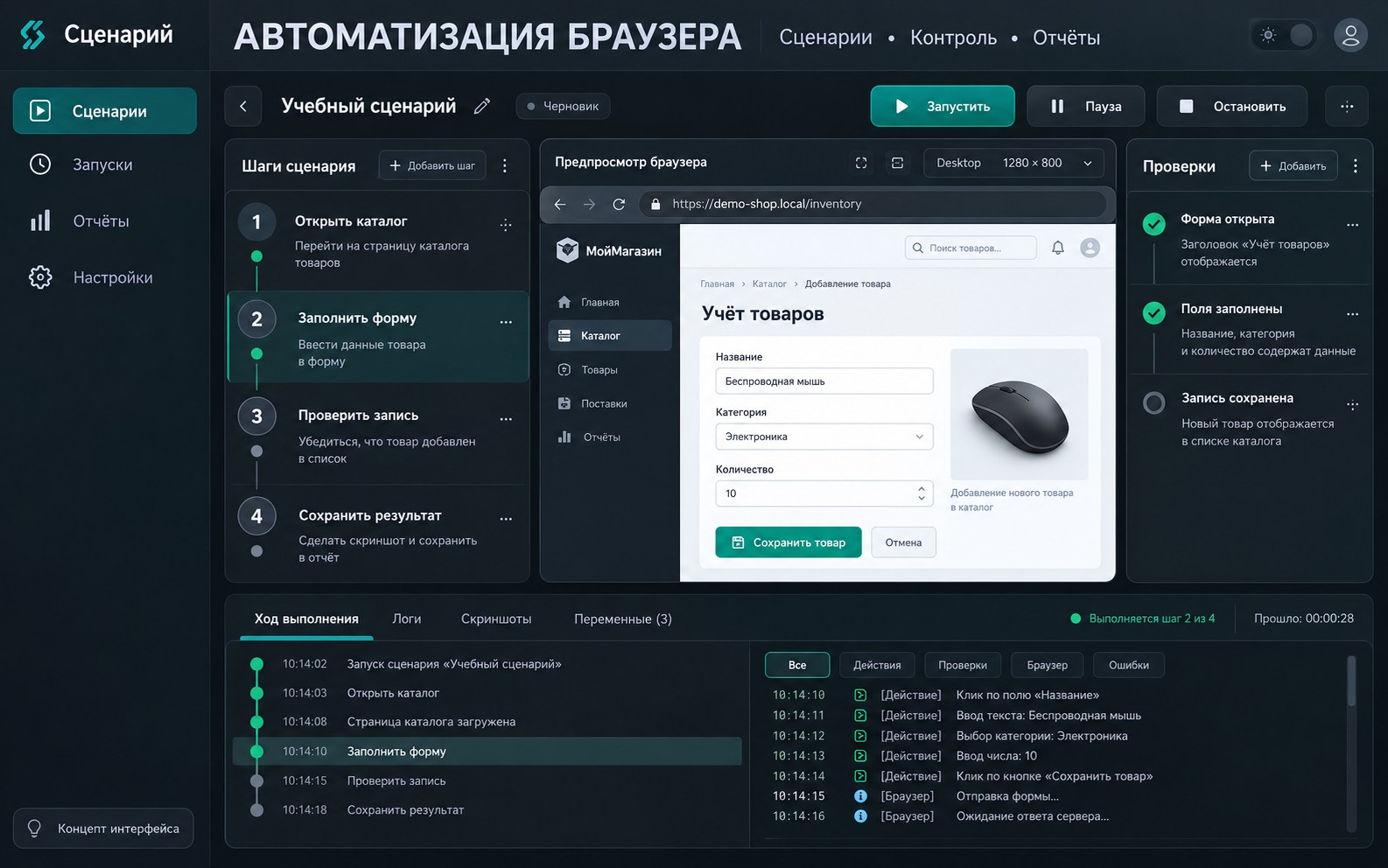Toggle the light/dark theme switch
This screenshot has width=1388, height=868.
1286,35
